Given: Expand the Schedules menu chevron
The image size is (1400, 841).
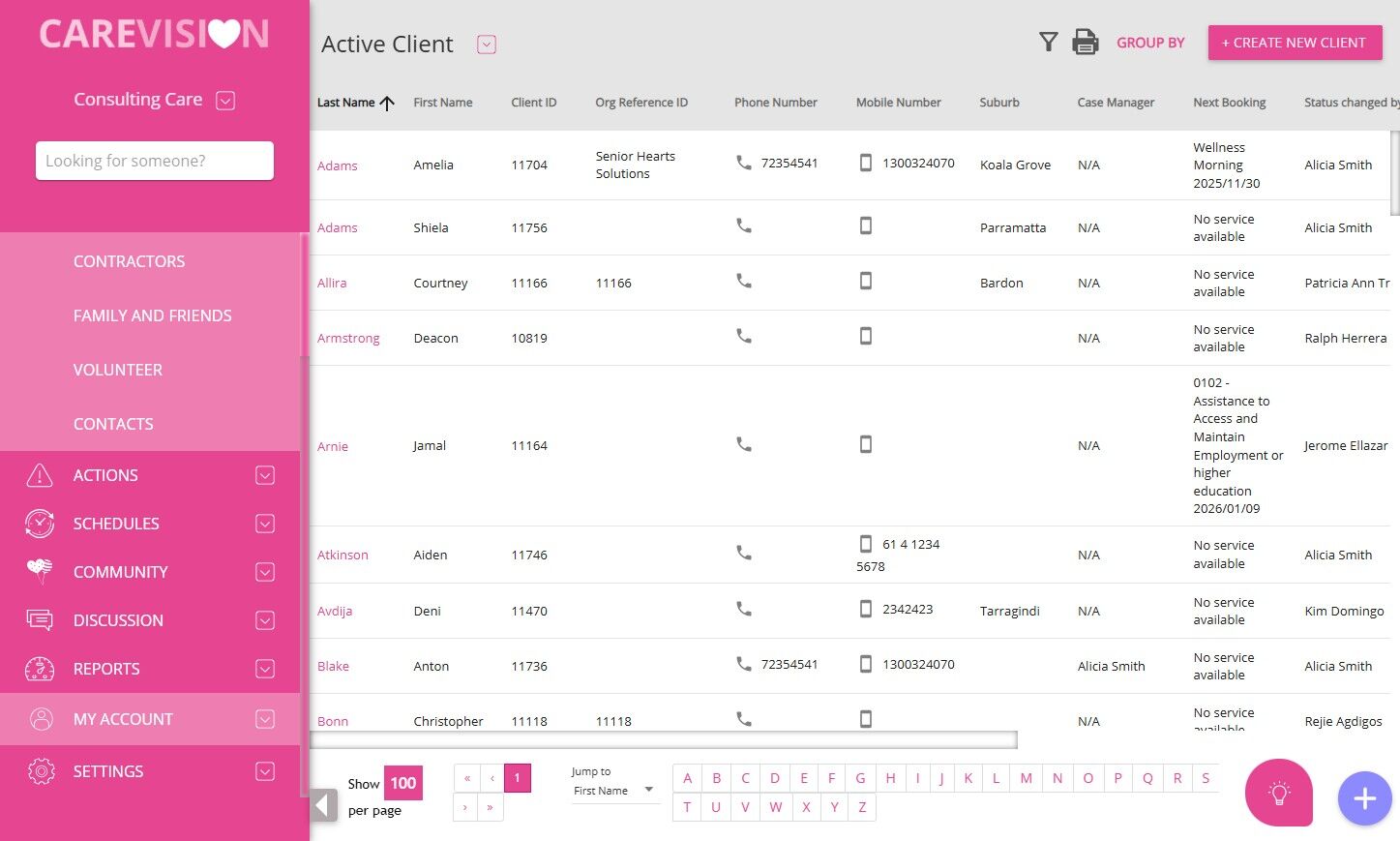Looking at the screenshot, I should click(x=265, y=524).
